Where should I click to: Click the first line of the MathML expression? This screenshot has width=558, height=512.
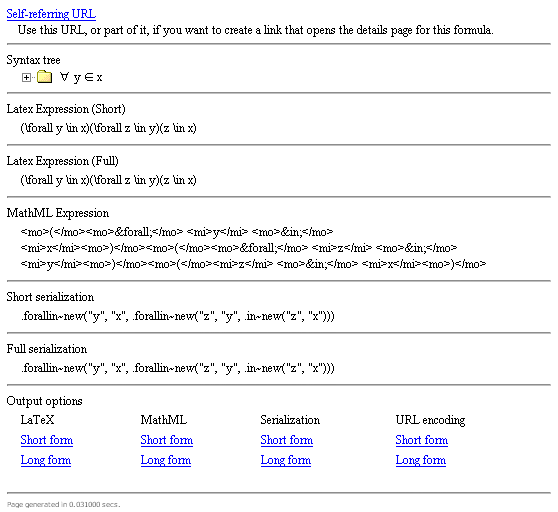(177, 232)
